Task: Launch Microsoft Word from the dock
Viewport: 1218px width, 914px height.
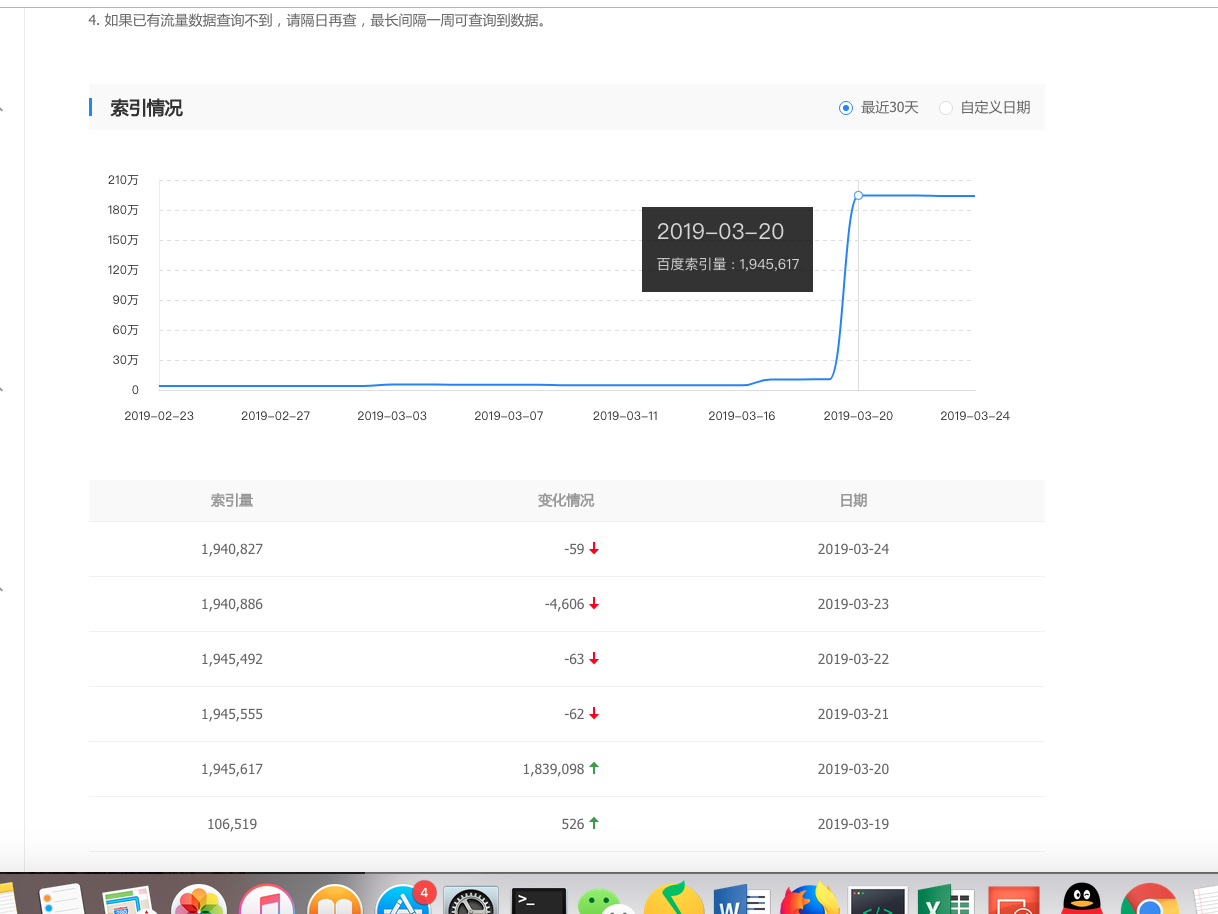Action: 741,902
